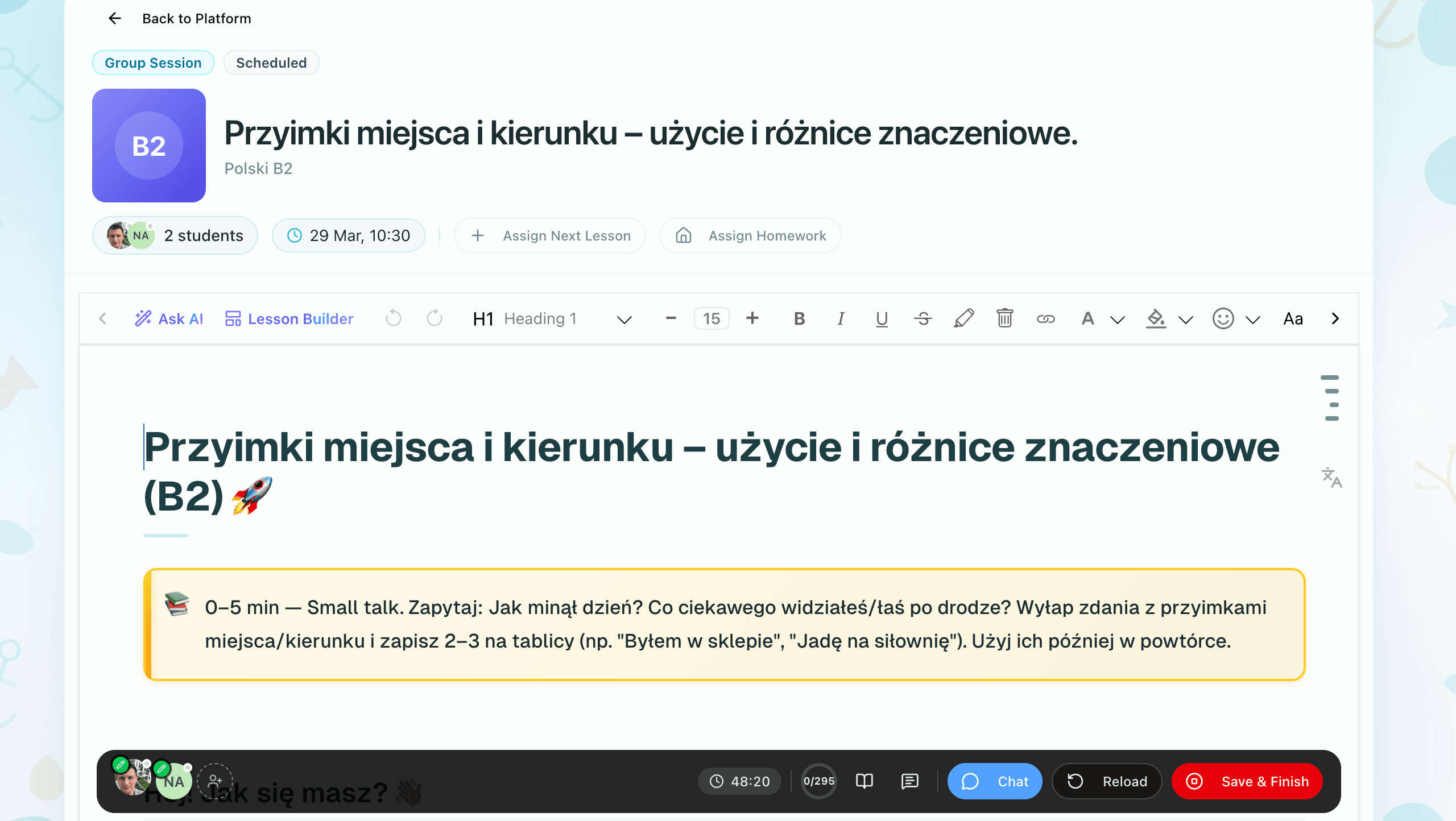Click Save & Finish

(x=1247, y=781)
